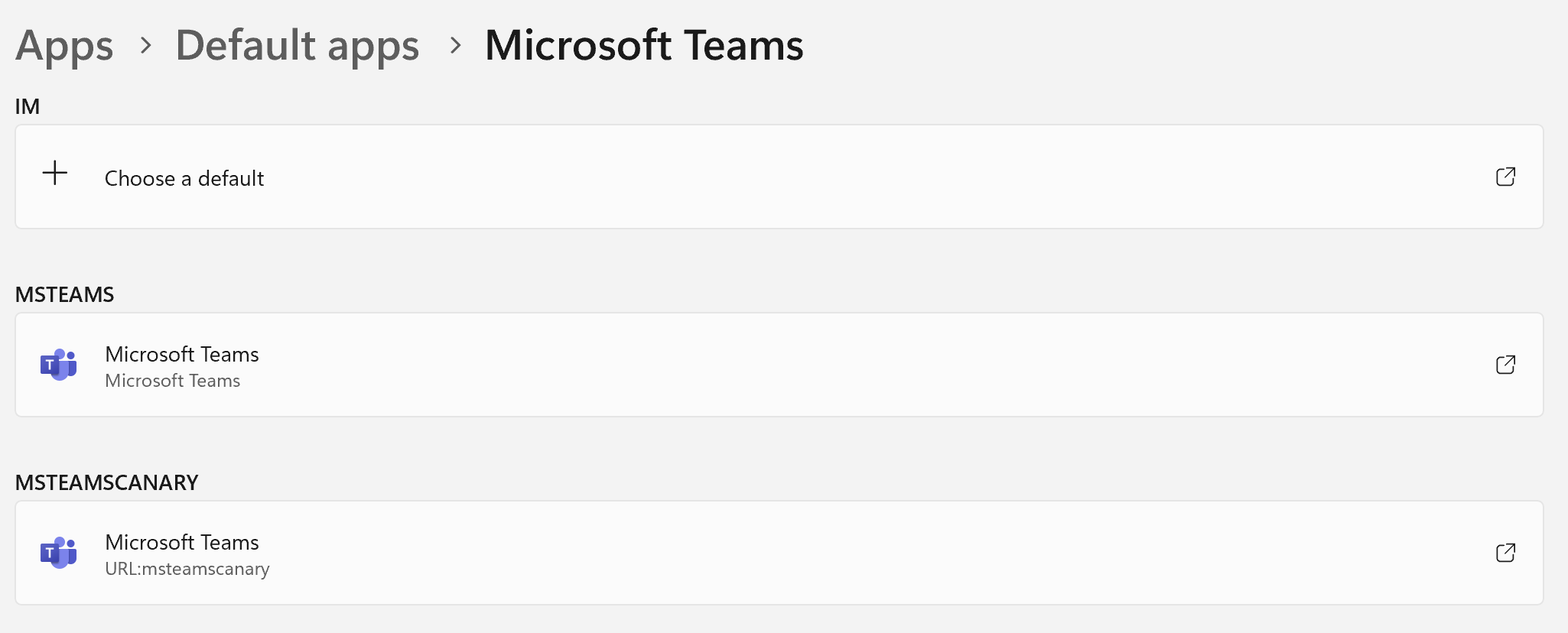Viewport: 1568px width, 633px height.
Task: Open external link for the MSTEAMS entry
Action: (x=1505, y=365)
